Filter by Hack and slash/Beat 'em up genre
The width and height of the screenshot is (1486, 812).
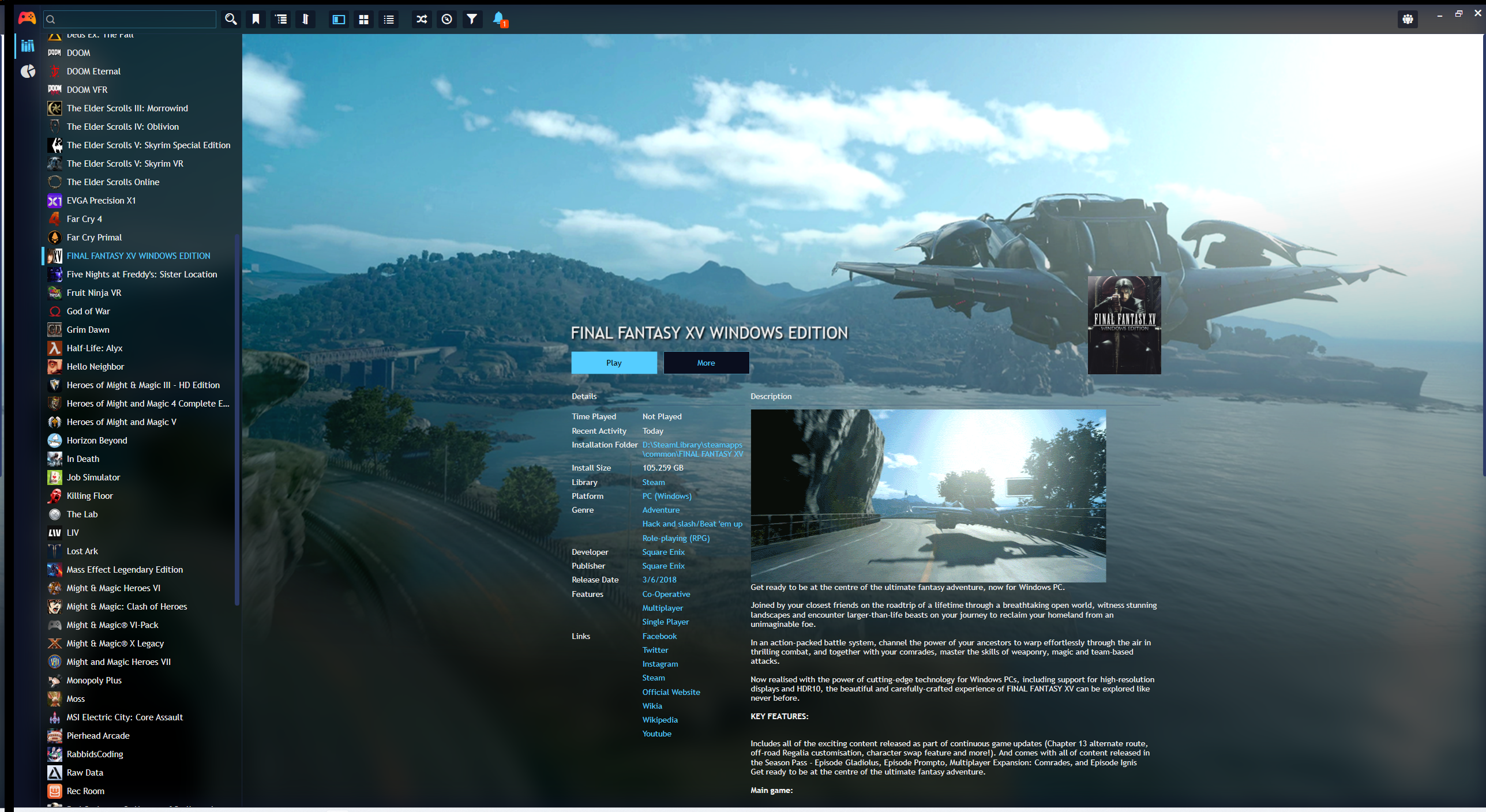coord(692,524)
